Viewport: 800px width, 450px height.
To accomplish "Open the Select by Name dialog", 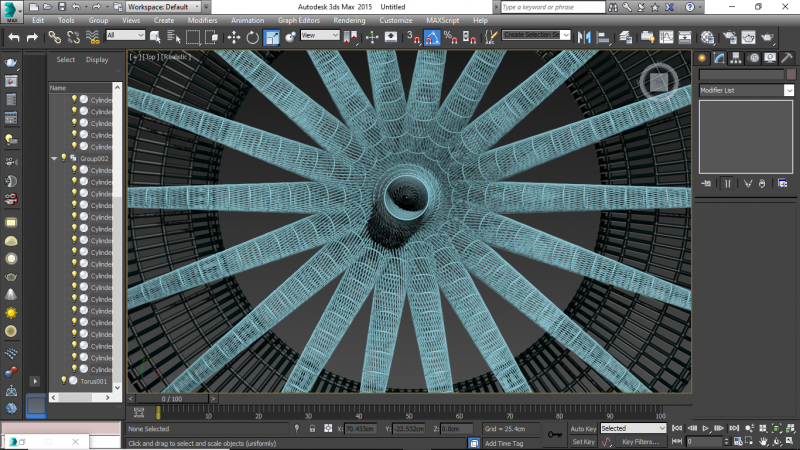I will coord(174,37).
